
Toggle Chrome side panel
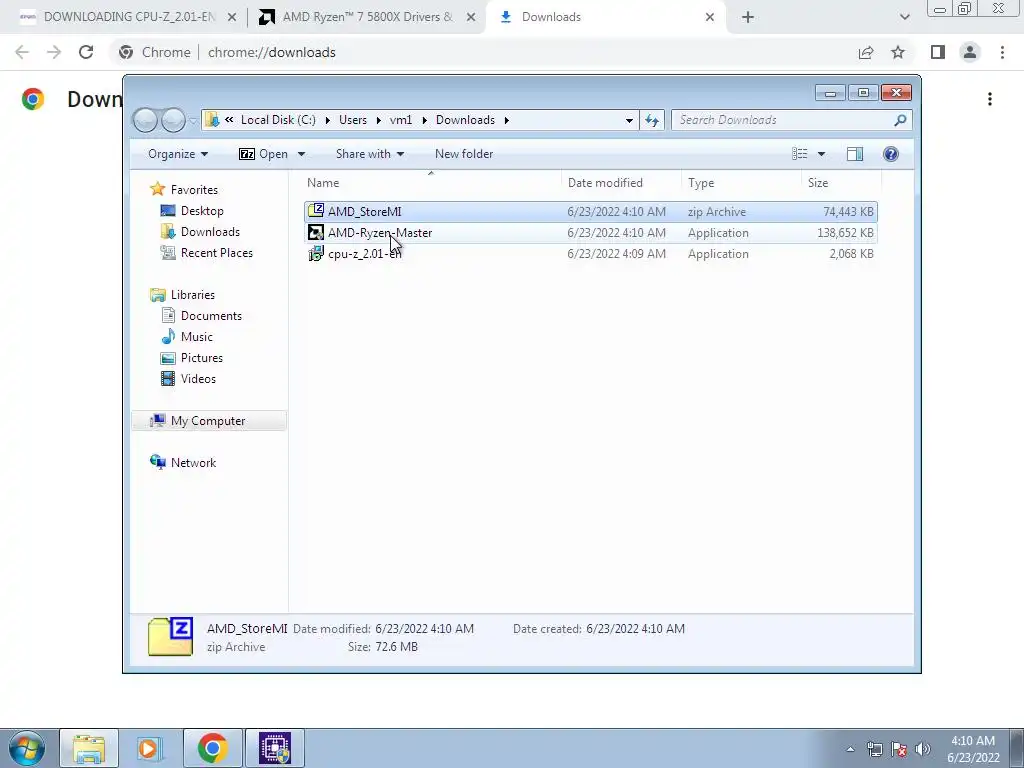[938, 52]
